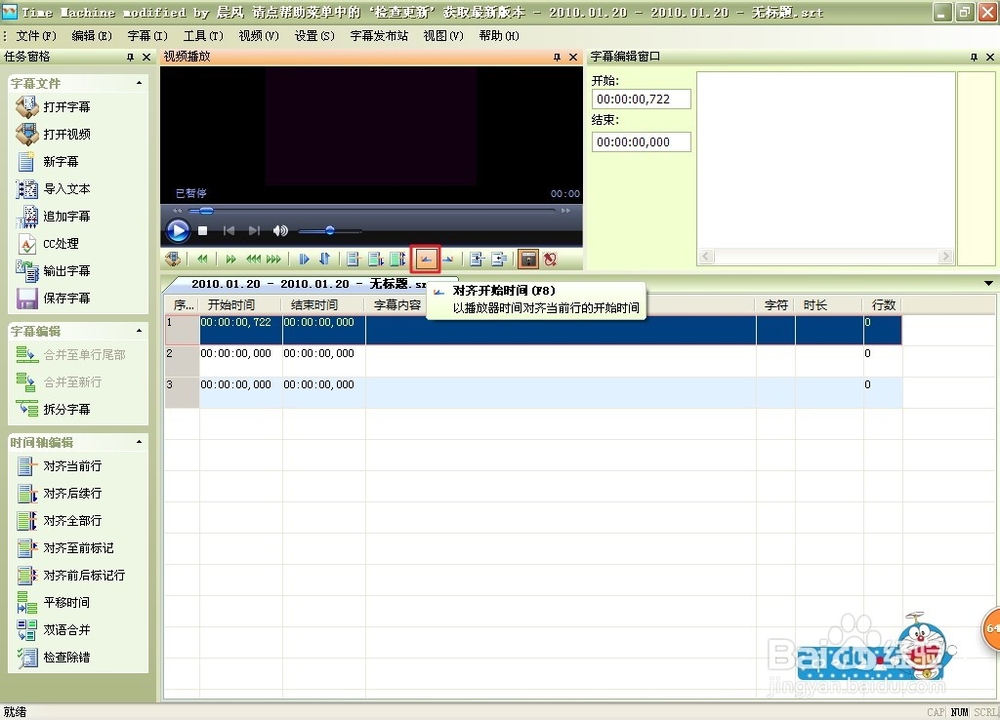1000x720 pixels.
Task: Click the blue up-down arrows toolbar icon
Action: 325,259
